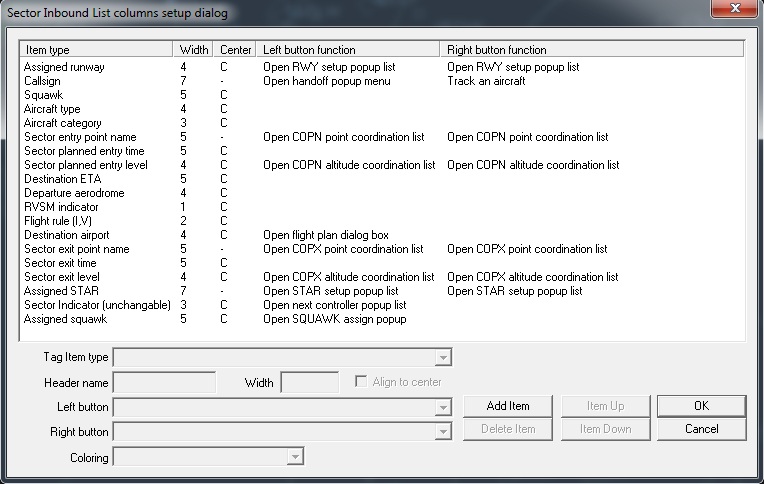Click 'Open SQUAWK assign popup' cell
764x484 pixels.
[x=335, y=319]
